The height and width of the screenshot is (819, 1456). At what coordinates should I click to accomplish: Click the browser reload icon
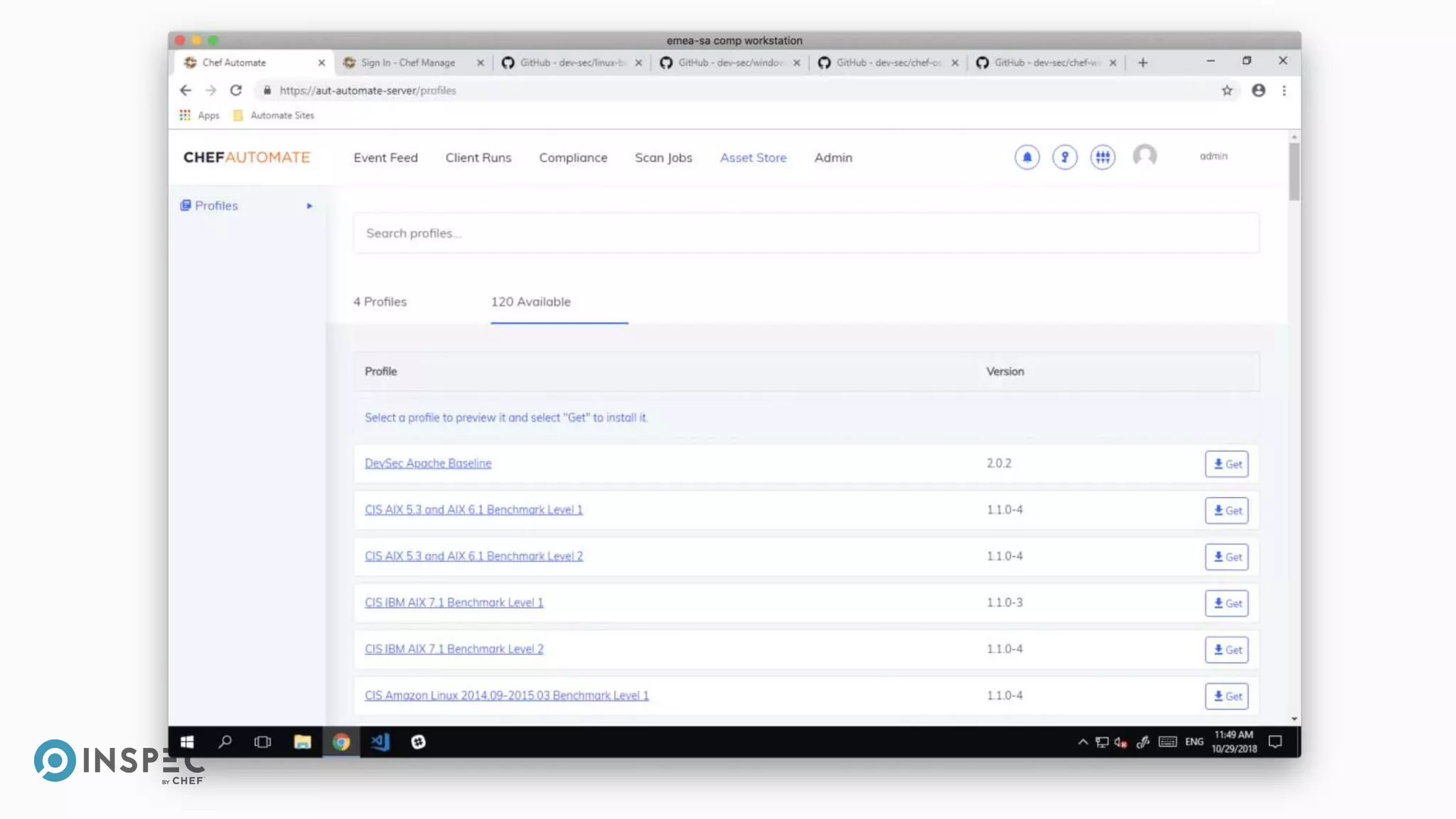click(236, 90)
